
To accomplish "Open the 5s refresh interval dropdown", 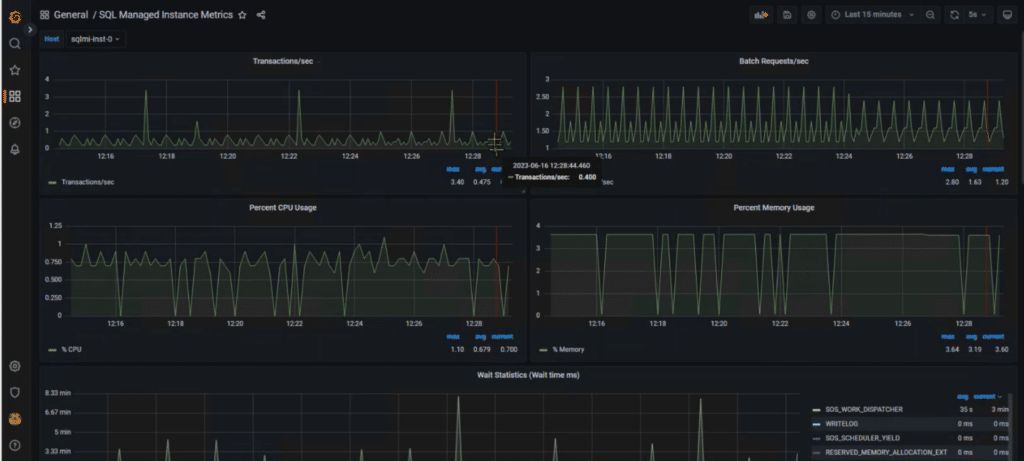I will [980, 15].
